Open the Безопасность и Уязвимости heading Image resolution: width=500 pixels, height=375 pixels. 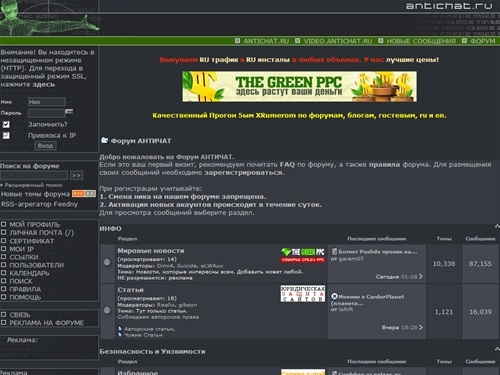click(152, 351)
